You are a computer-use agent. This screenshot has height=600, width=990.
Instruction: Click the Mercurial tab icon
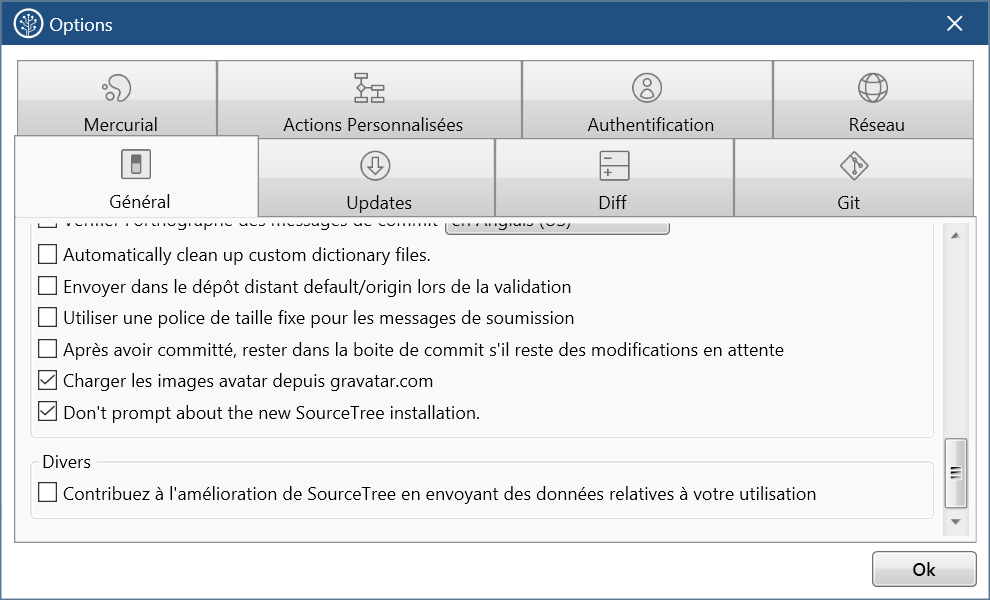[x=117, y=88]
